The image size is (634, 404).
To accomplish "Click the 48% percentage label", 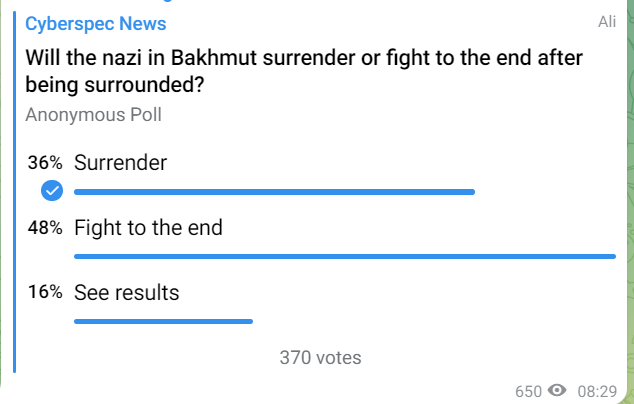I will (46, 228).
